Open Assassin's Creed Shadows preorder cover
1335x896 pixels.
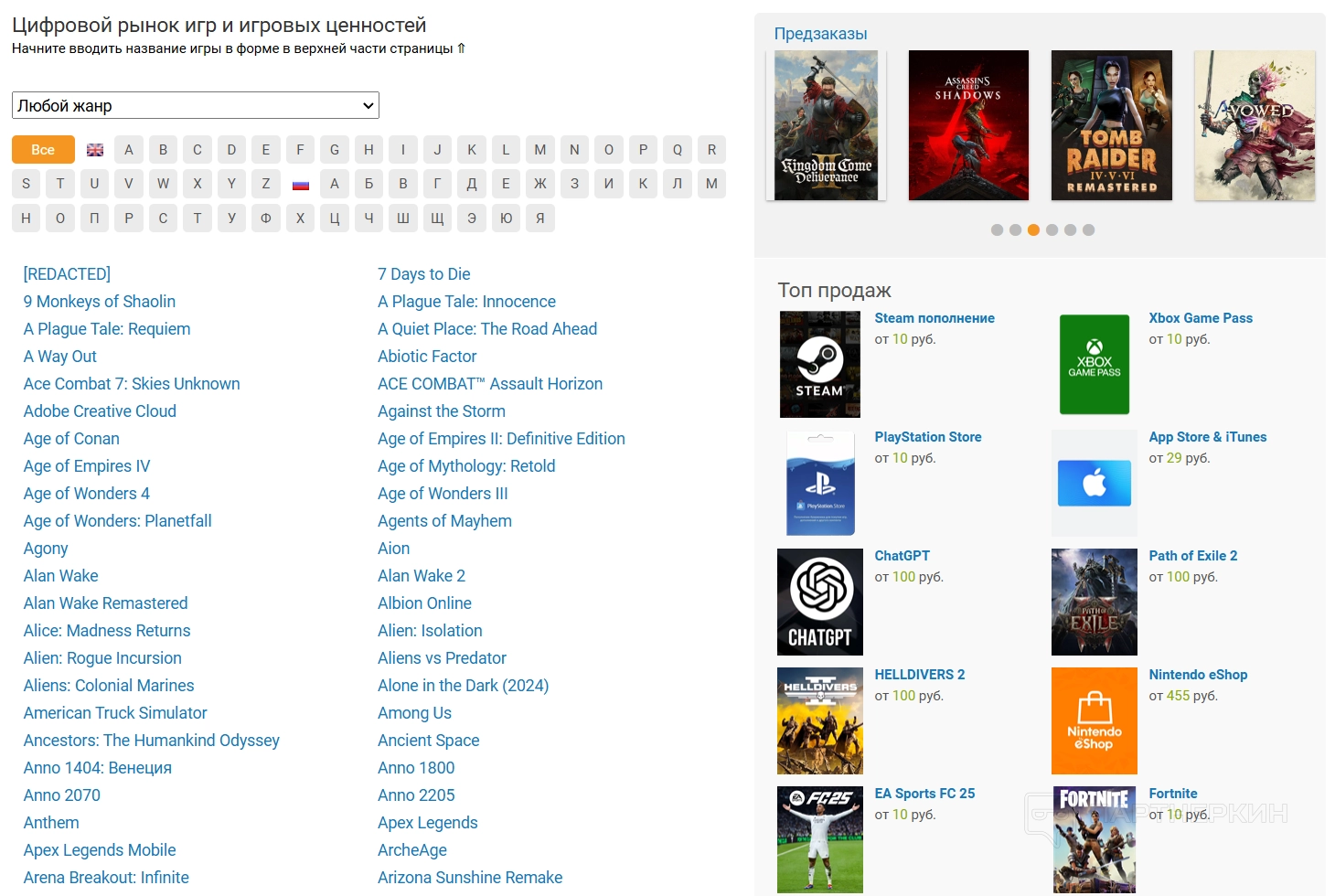click(968, 125)
